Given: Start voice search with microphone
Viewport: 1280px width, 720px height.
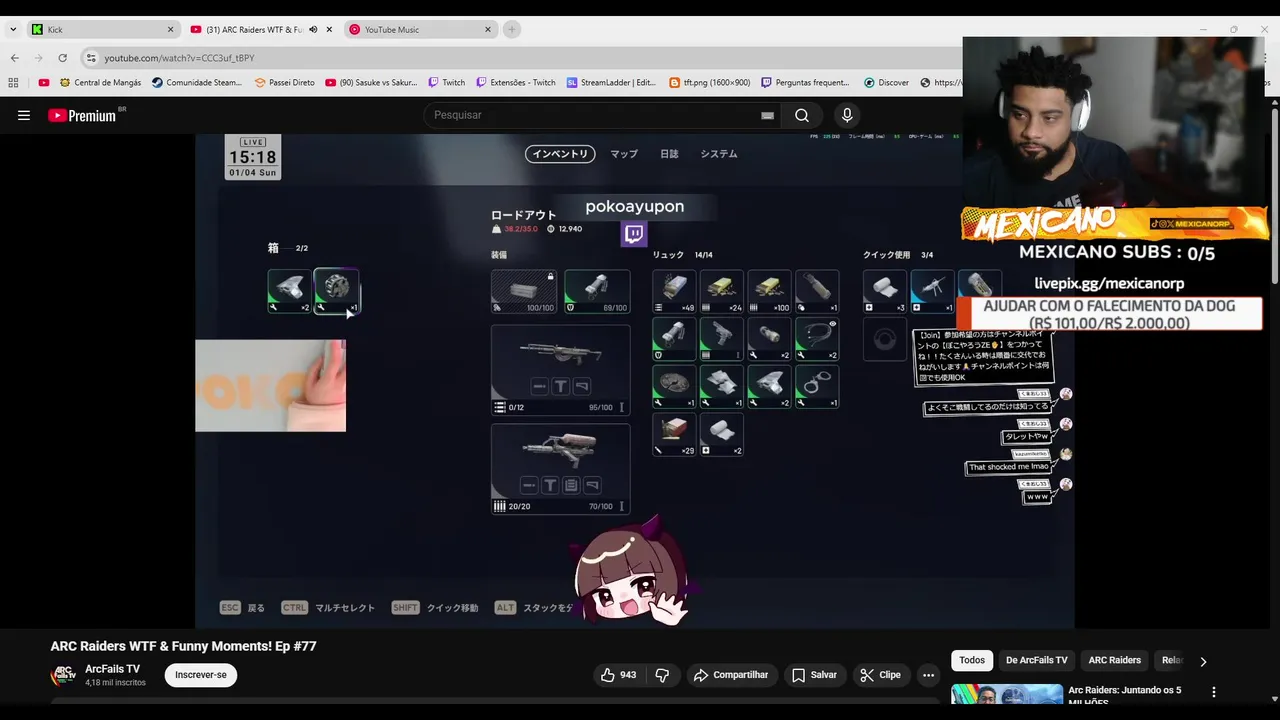Looking at the screenshot, I should click(x=847, y=115).
